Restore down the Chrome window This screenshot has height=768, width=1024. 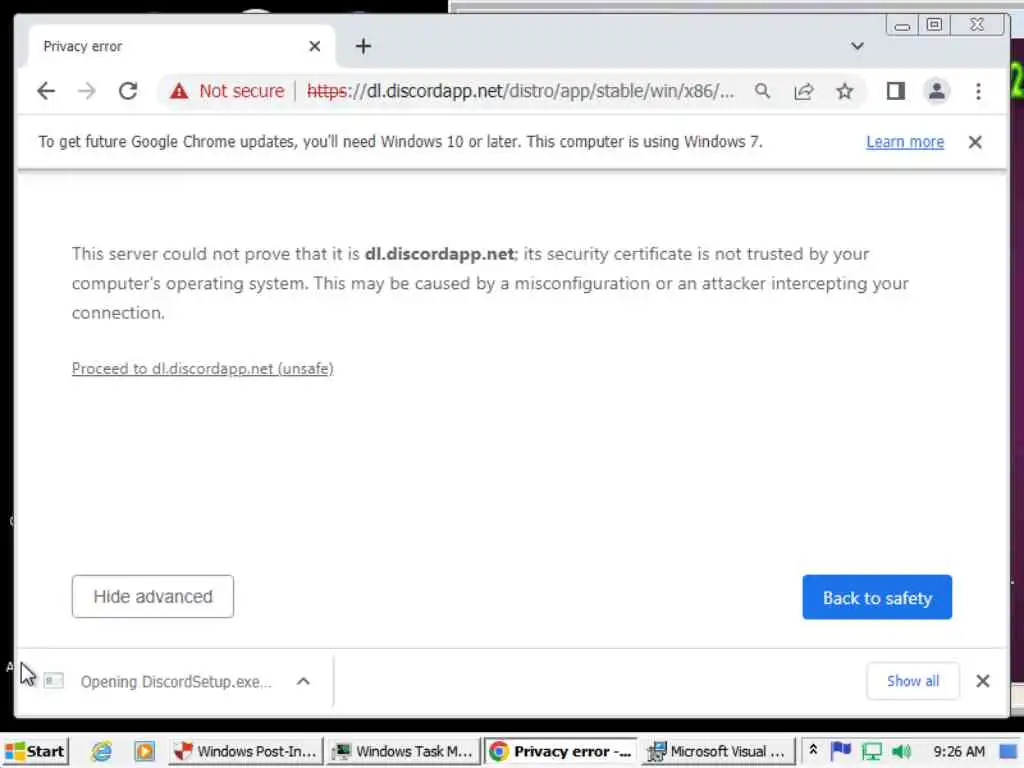pos(935,25)
